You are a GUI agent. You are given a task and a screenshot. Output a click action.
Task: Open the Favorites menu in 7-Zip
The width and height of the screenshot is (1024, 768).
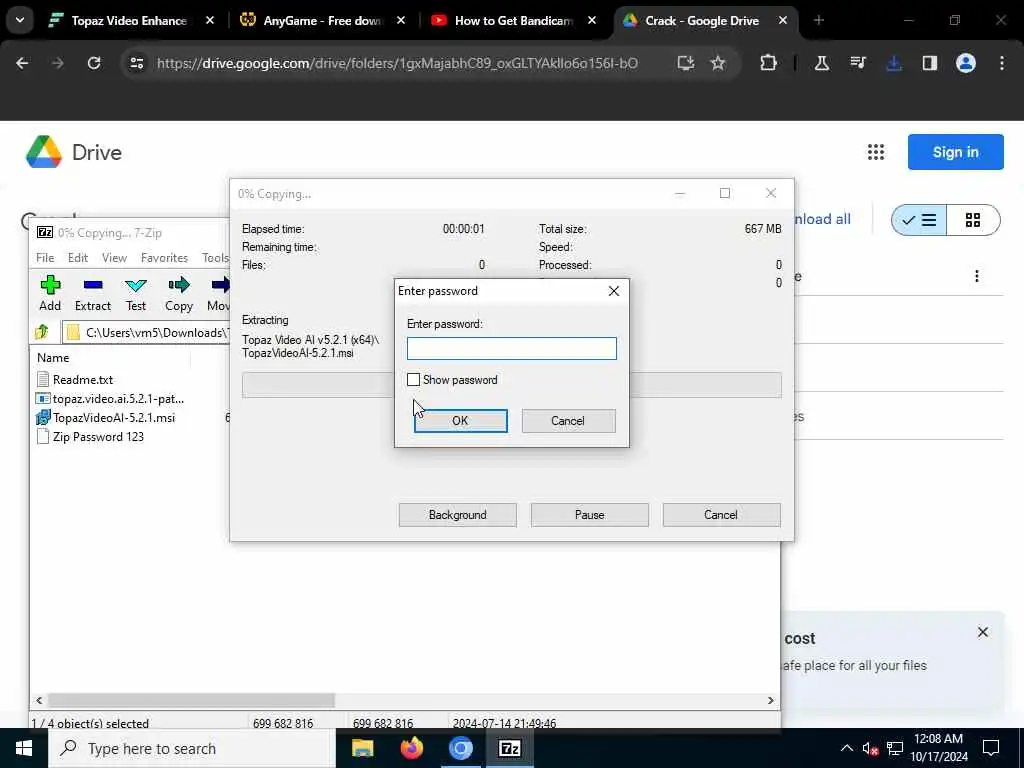click(164, 258)
